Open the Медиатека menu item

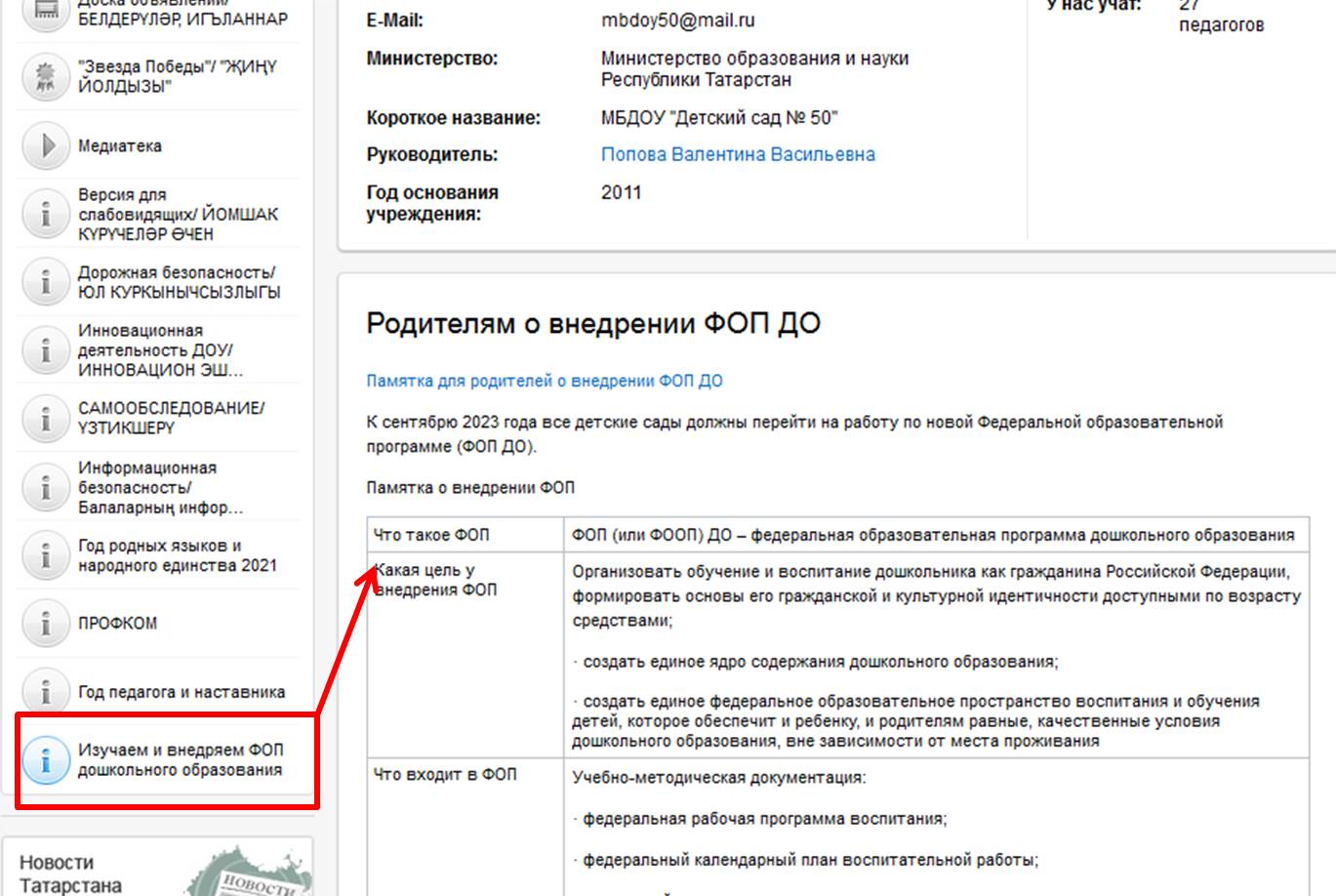[120, 146]
